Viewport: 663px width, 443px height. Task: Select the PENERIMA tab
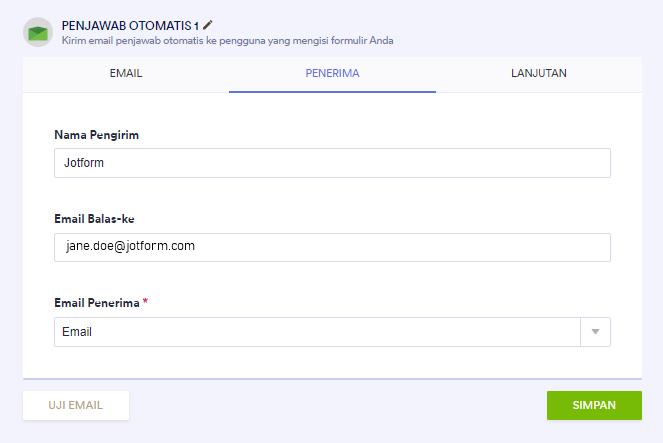(332, 74)
